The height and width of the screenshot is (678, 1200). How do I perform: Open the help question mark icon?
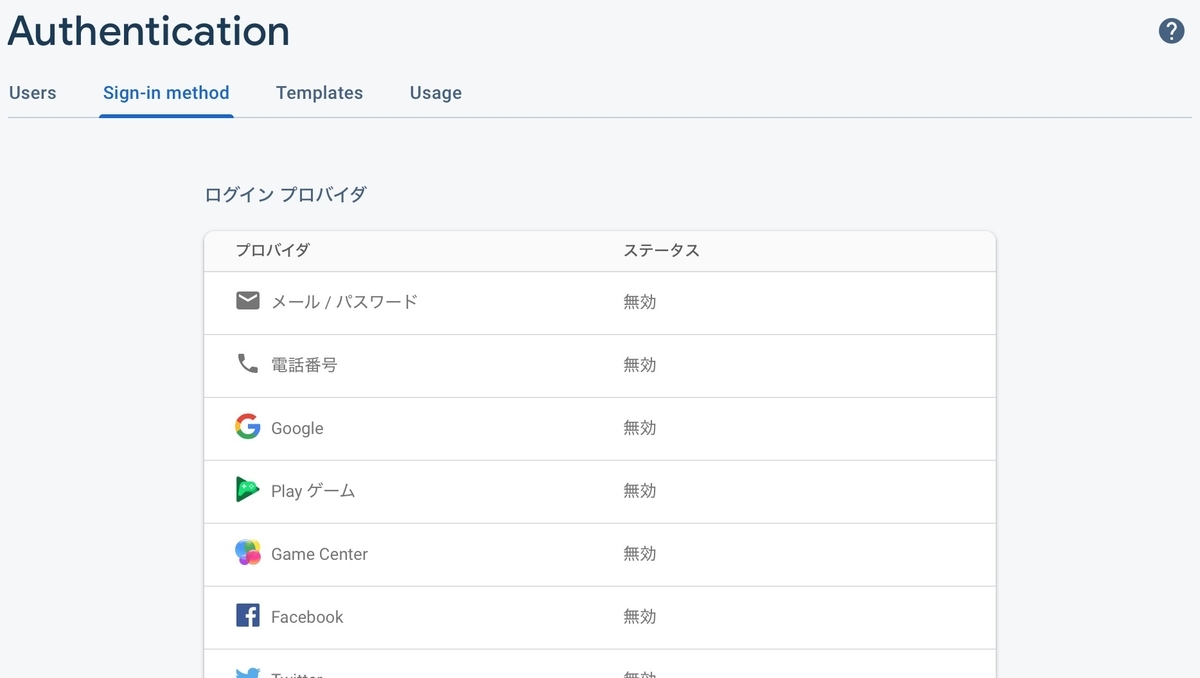click(x=1171, y=31)
